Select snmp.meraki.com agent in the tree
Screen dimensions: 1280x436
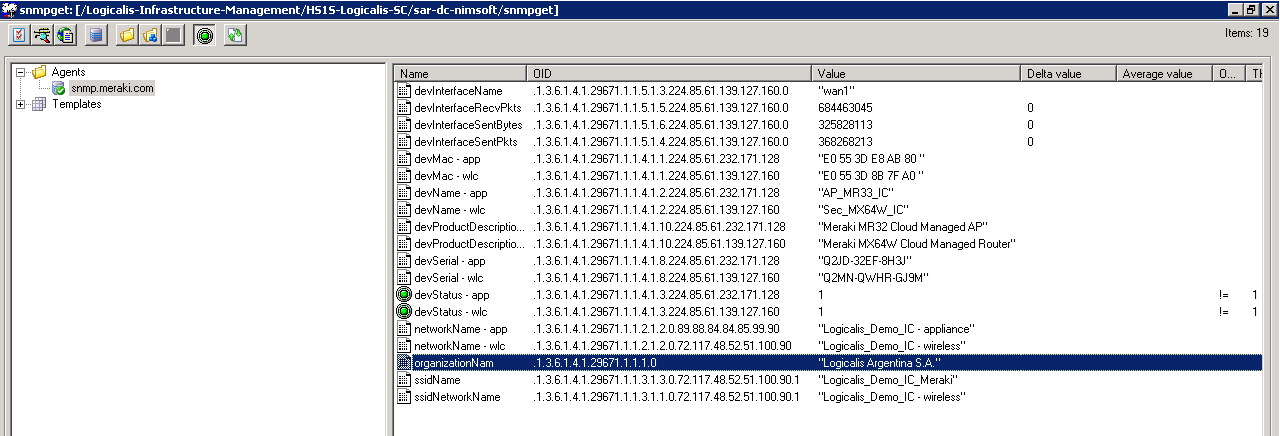click(112, 88)
